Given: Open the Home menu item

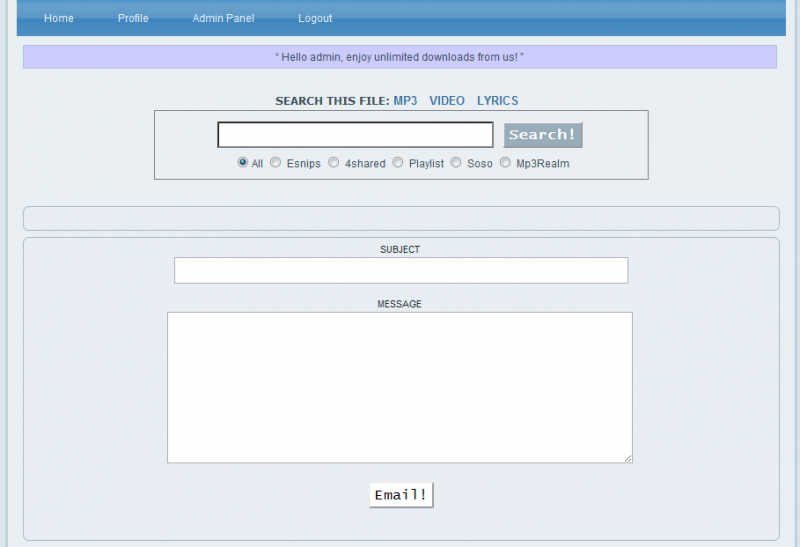Looking at the screenshot, I should 59,18.
